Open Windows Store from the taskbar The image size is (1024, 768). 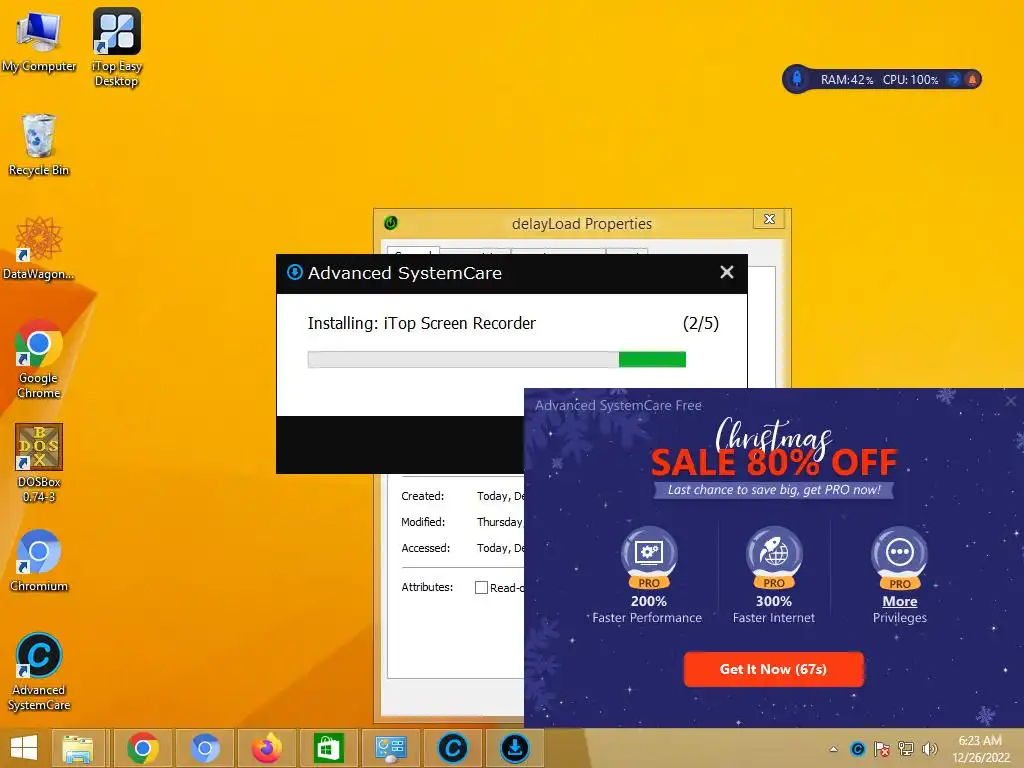328,748
